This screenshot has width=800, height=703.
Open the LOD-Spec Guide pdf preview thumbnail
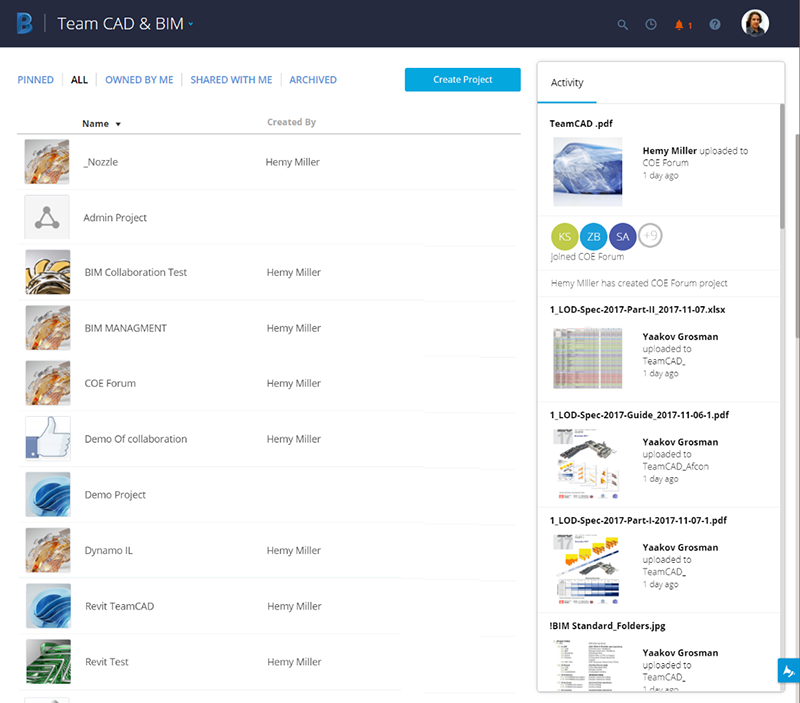click(x=588, y=463)
